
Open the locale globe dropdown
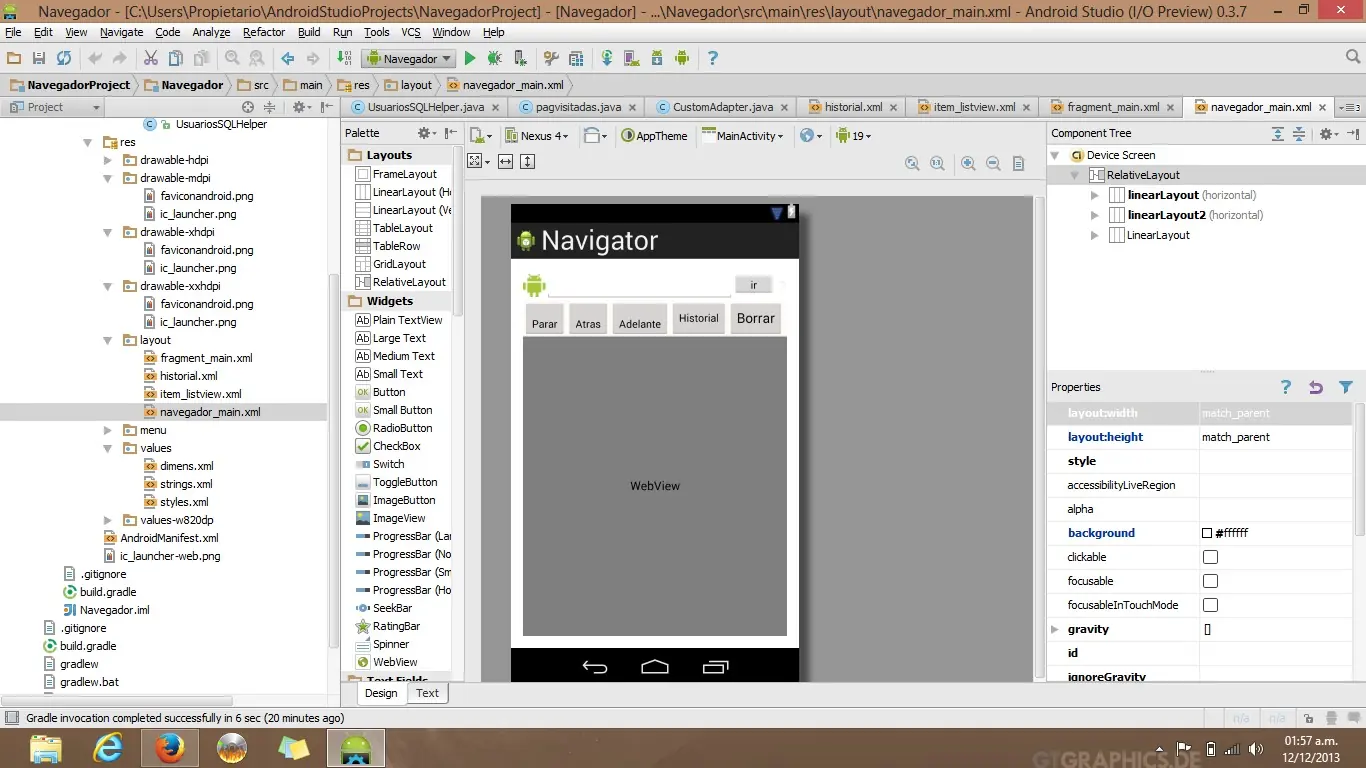(811, 136)
